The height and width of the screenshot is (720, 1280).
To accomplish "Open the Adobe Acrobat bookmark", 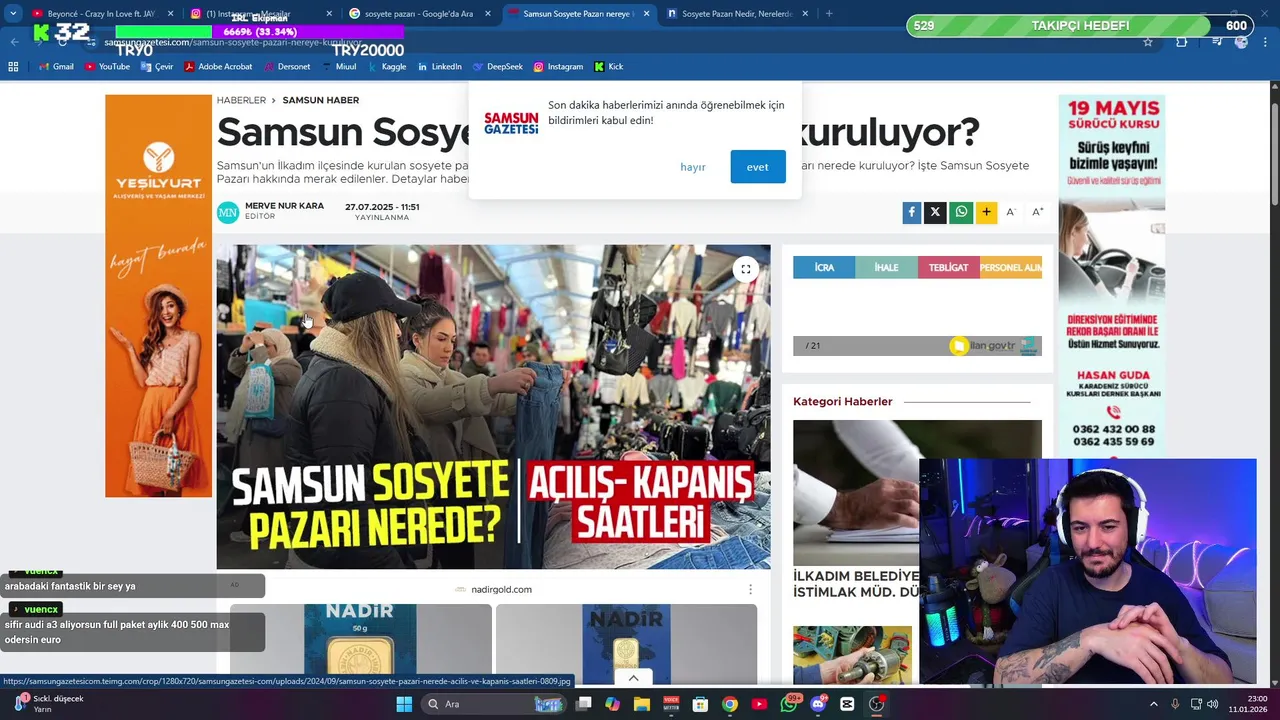I will point(218,67).
